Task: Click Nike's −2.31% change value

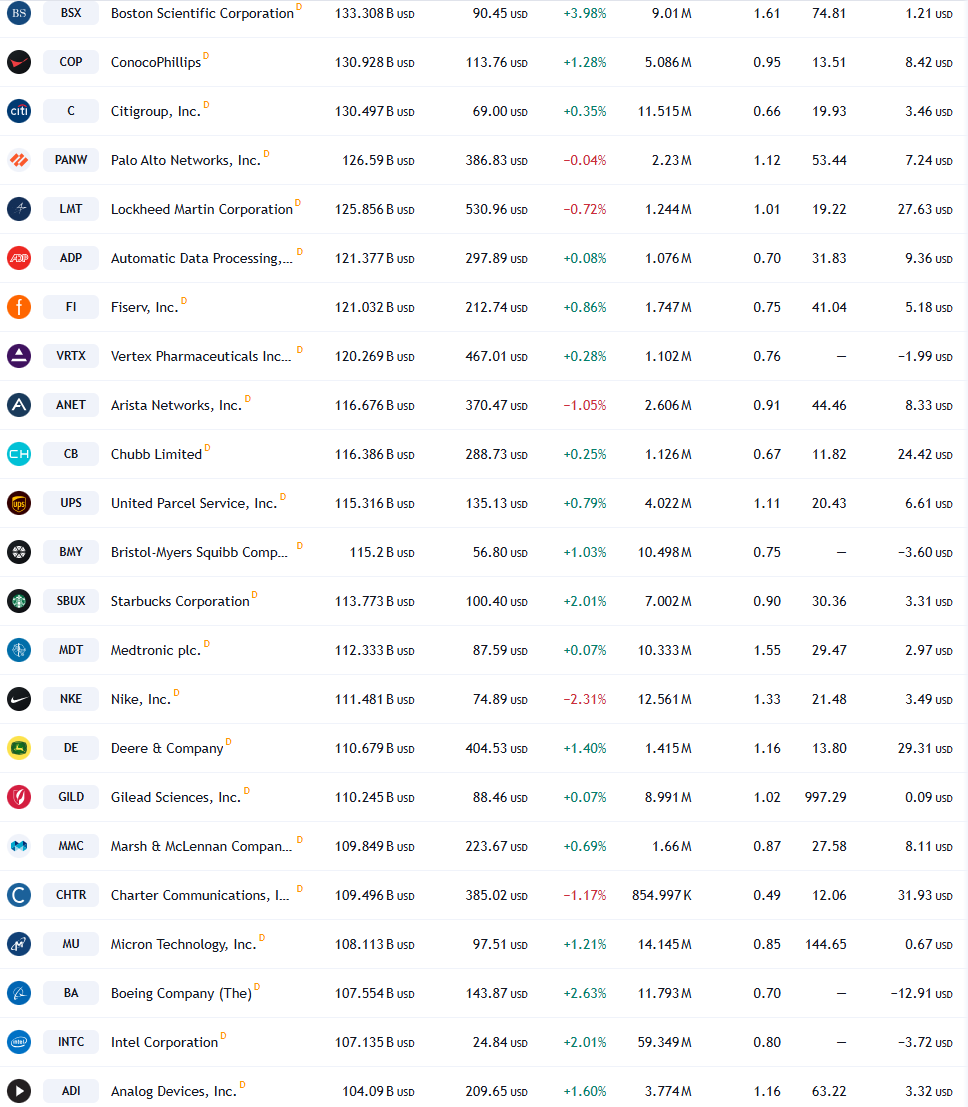Action: (x=585, y=700)
